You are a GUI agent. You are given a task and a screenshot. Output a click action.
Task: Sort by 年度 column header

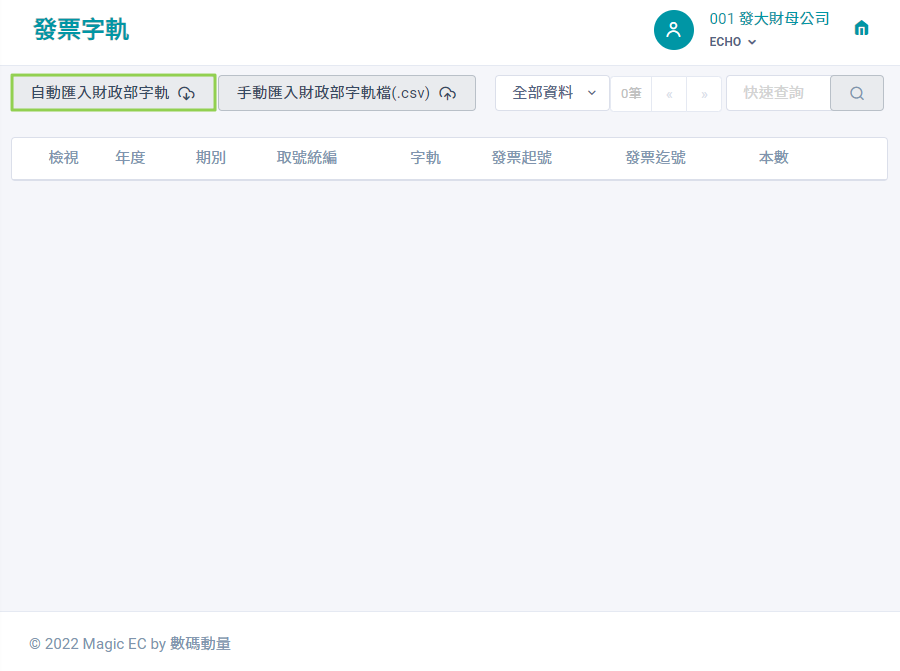tap(130, 158)
